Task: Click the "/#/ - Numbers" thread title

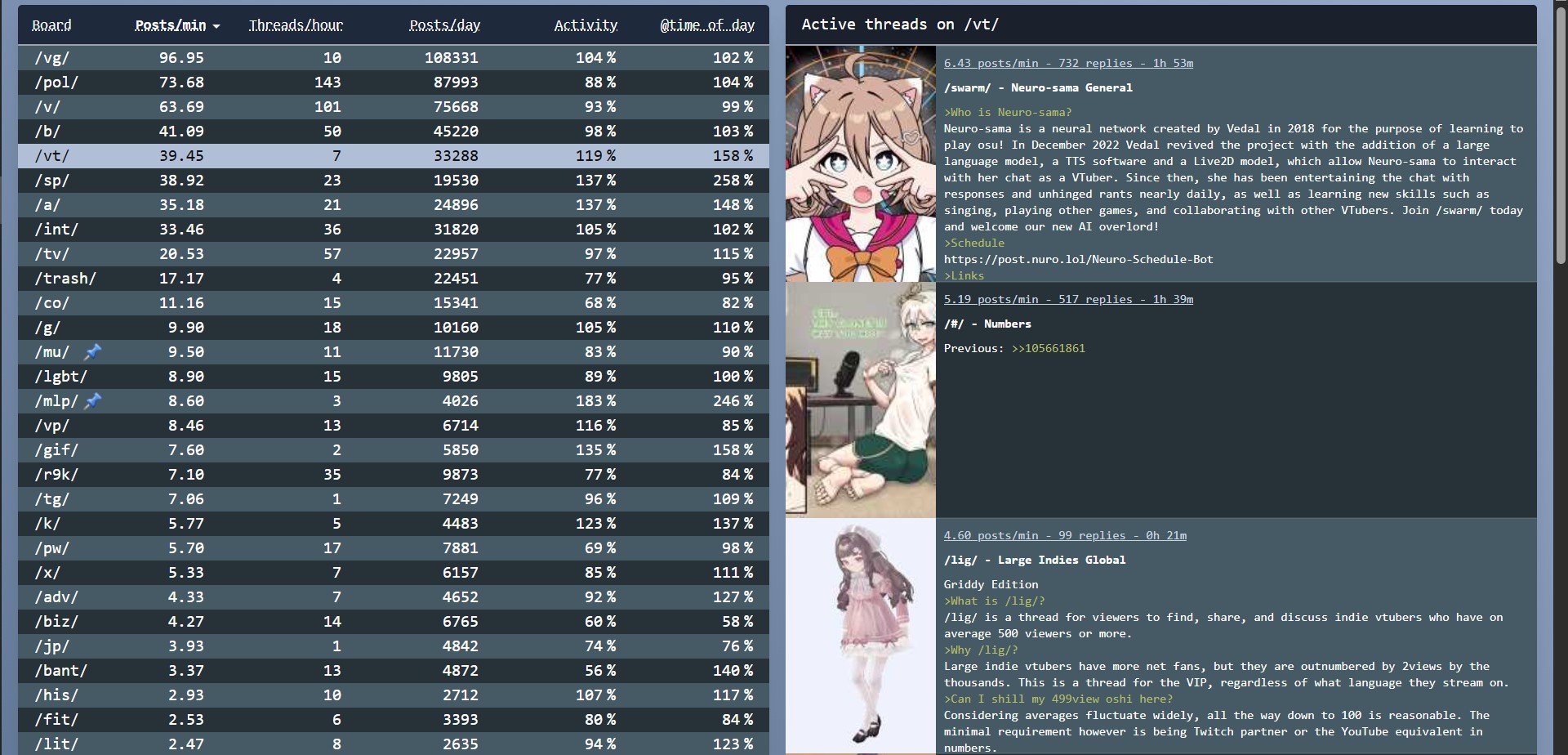Action: (987, 324)
